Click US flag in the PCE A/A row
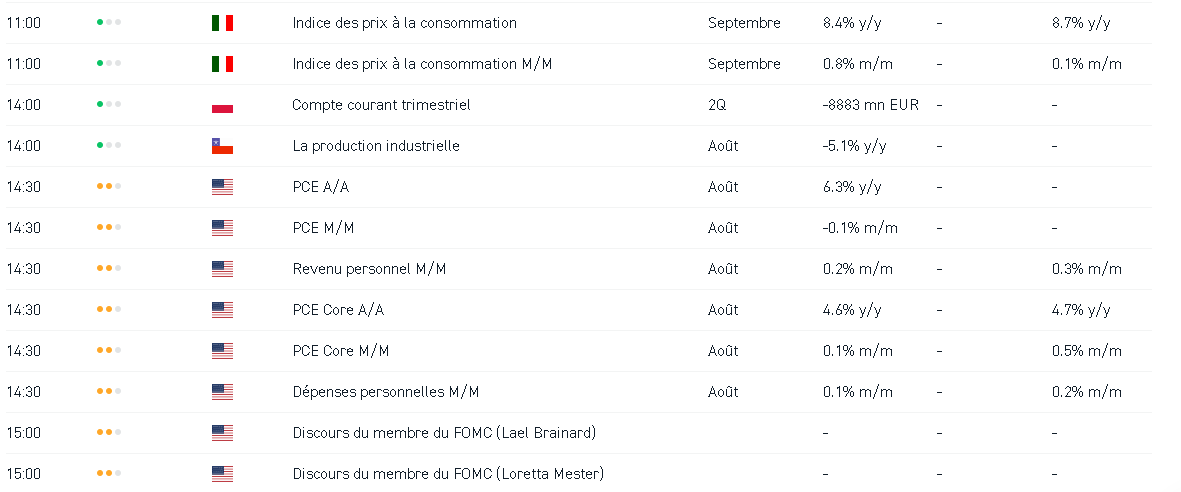This screenshot has width=1181, height=492. pos(222,187)
